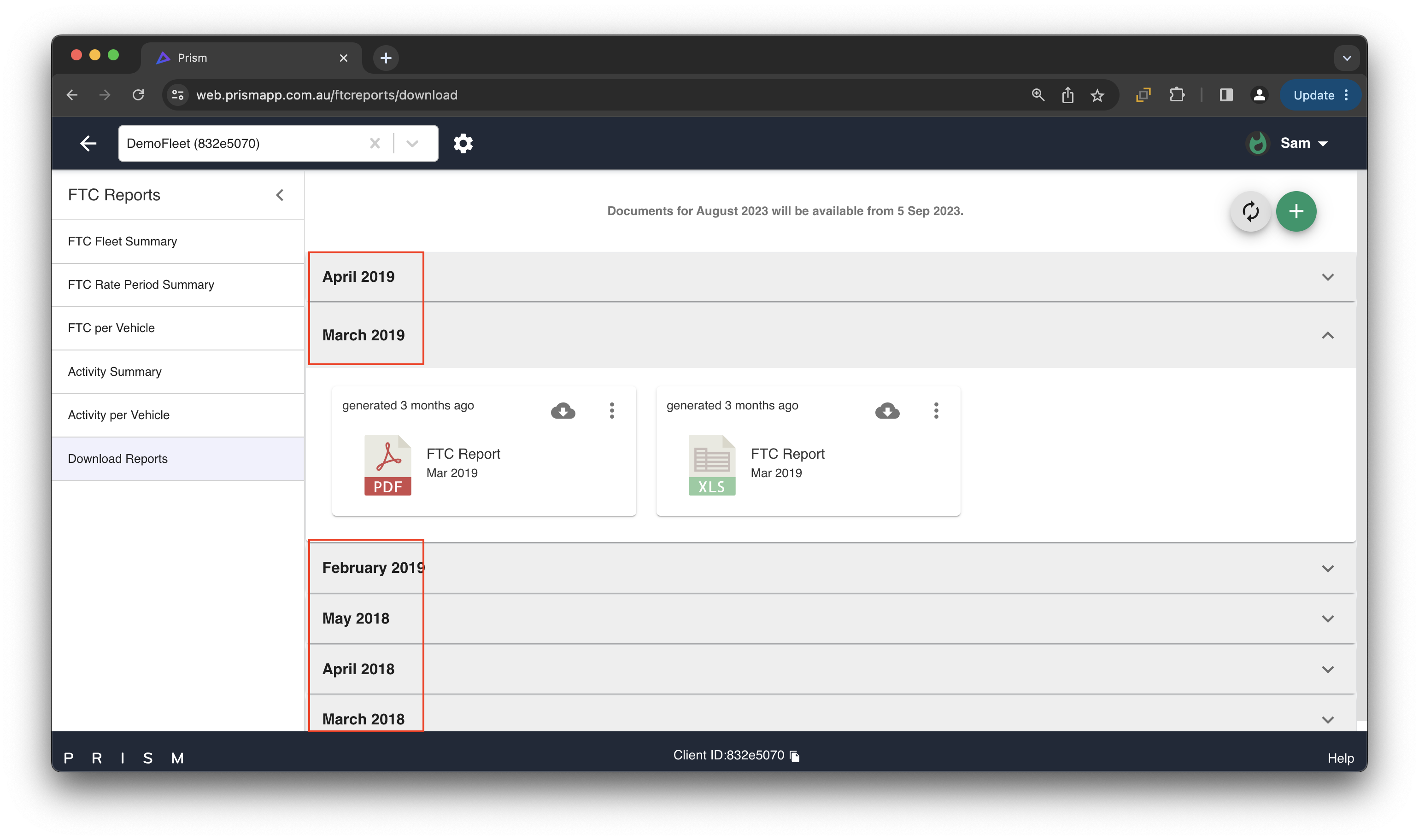Collapse the FTC Reports sidebar panel

point(280,195)
